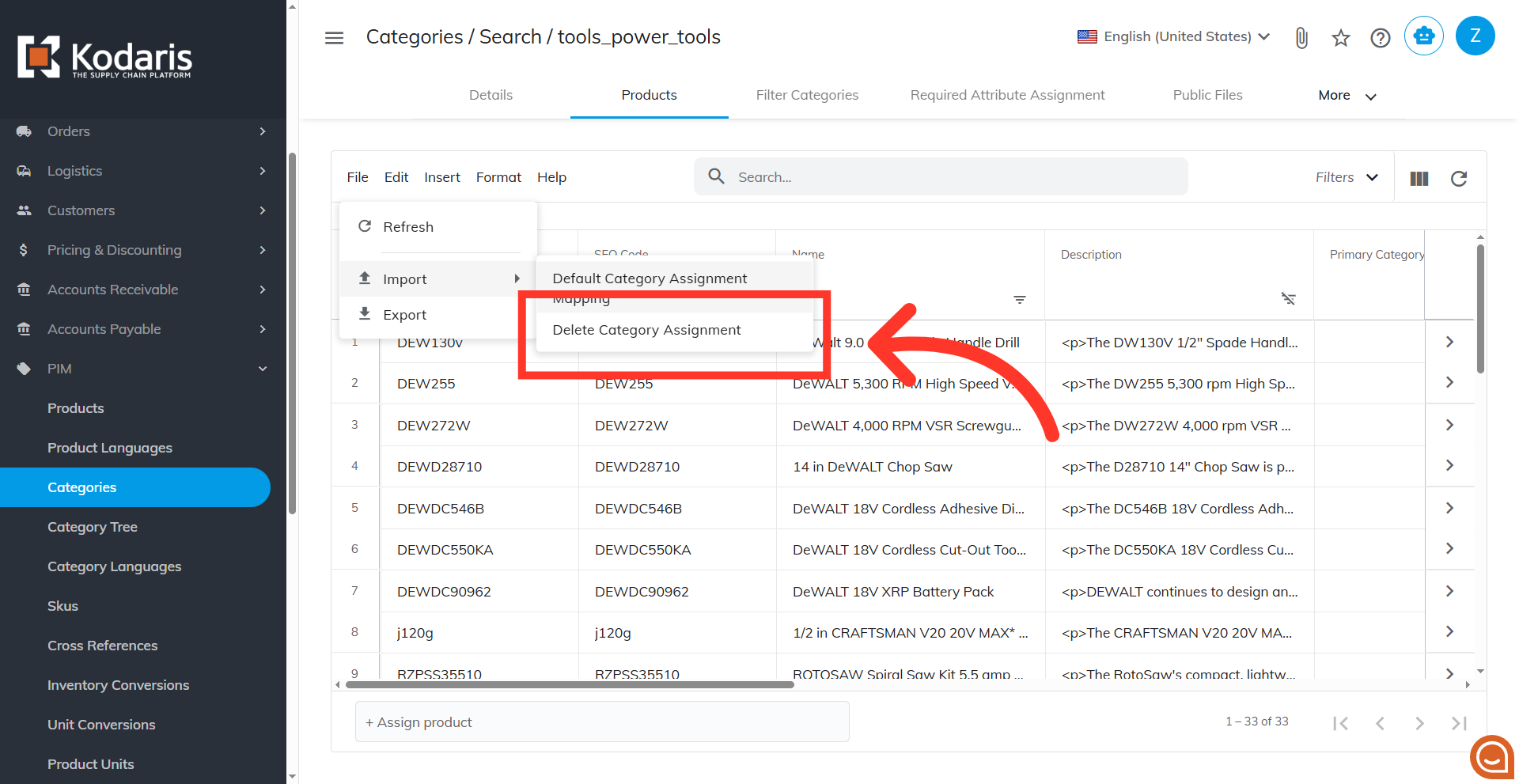
Task: Go to the first page of results
Action: click(1340, 723)
